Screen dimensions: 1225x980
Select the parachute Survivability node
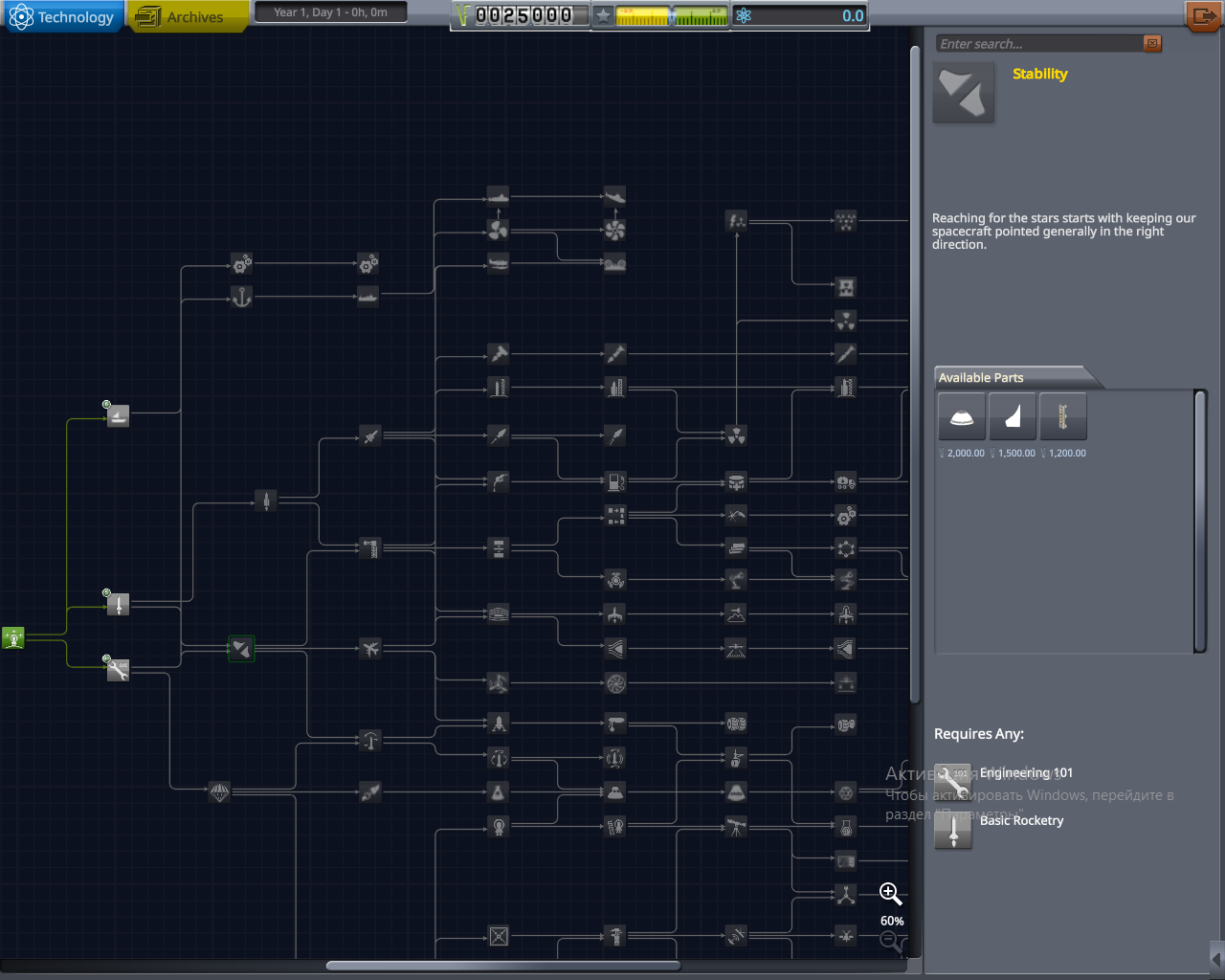tap(219, 791)
